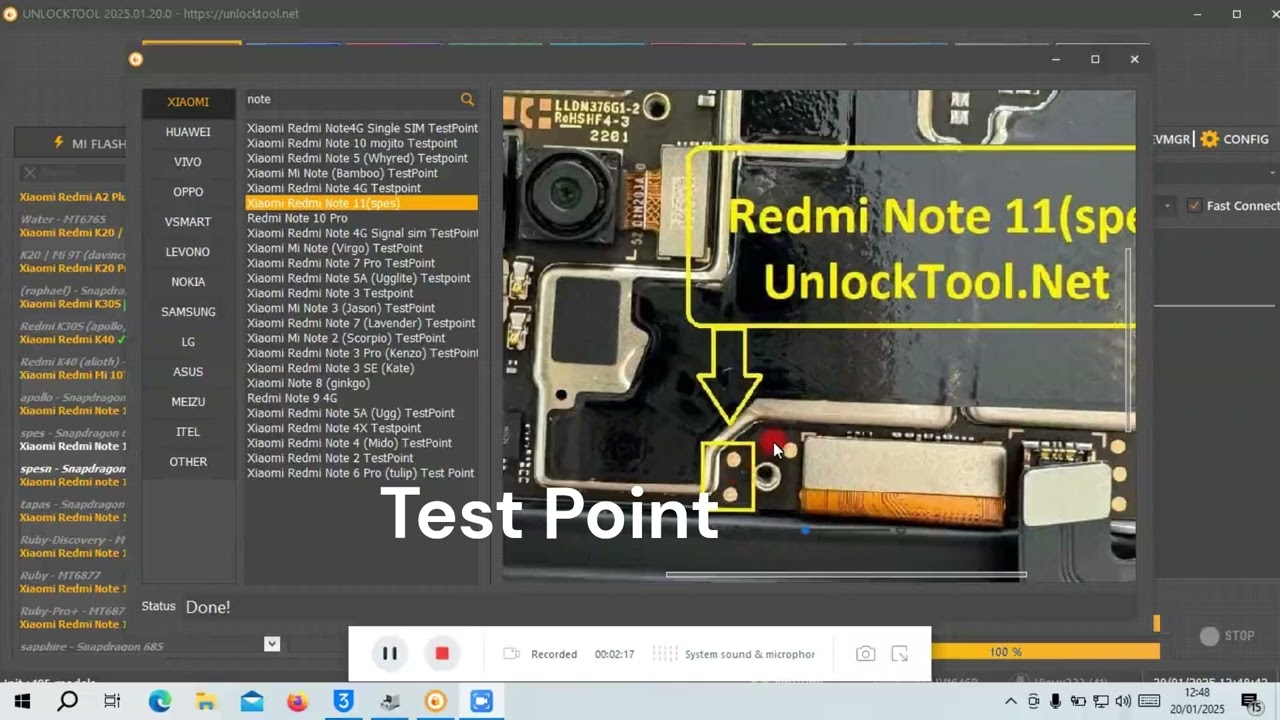Image resolution: width=1280 pixels, height=720 pixels.
Task: Select 'Xiaomi Redmi Note4G Single SIM TestPoint'
Action: [362, 128]
